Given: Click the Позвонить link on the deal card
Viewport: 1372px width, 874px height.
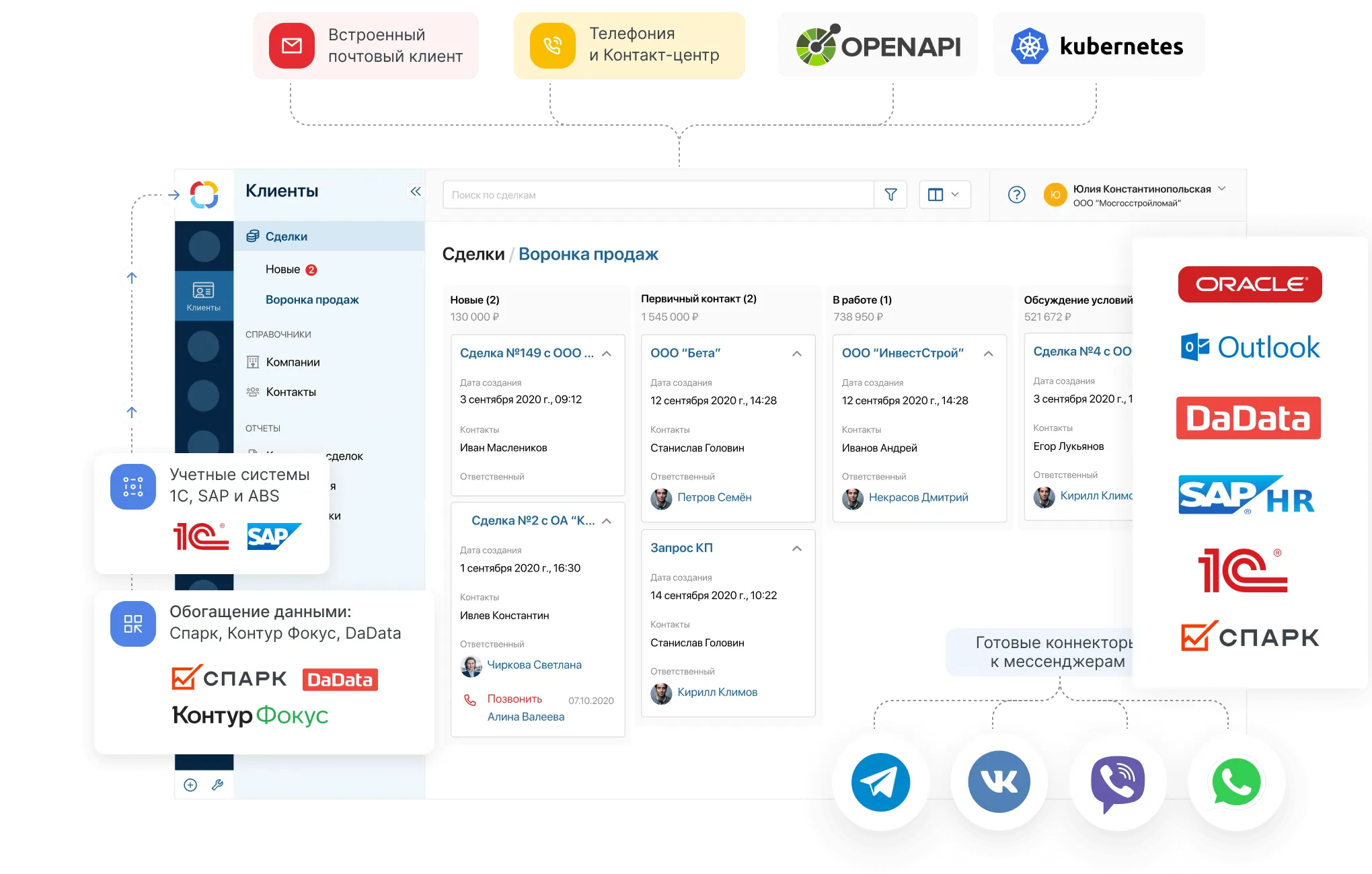Looking at the screenshot, I should click(x=514, y=699).
